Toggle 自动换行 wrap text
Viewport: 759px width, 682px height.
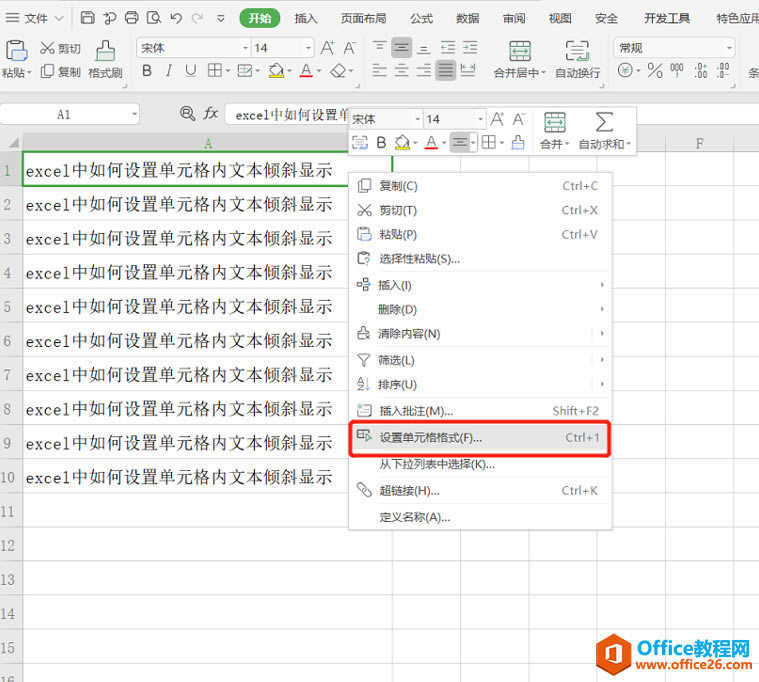577,59
